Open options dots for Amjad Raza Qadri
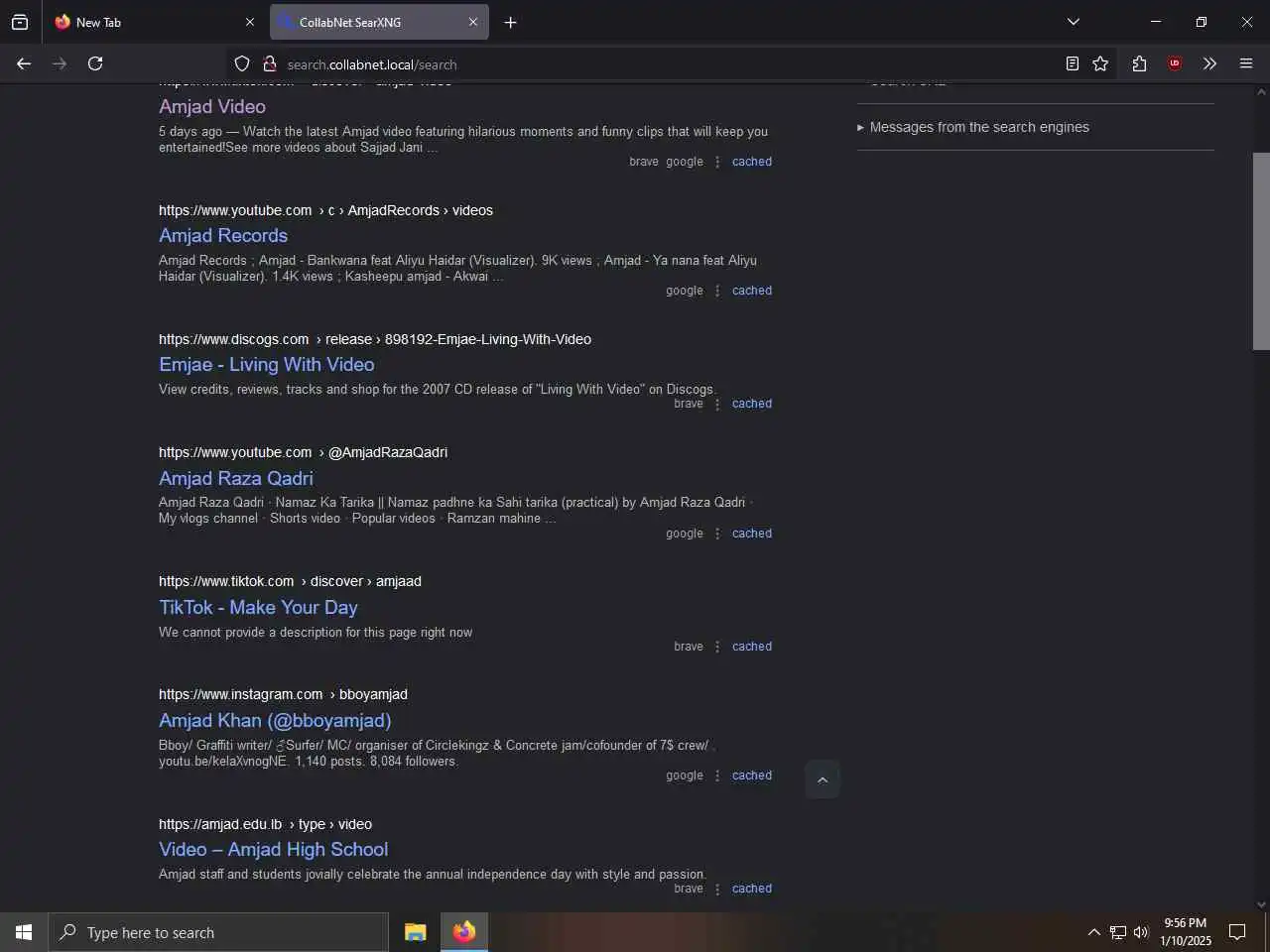Image resolution: width=1270 pixels, height=952 pixels. click(x=717, y=534)
